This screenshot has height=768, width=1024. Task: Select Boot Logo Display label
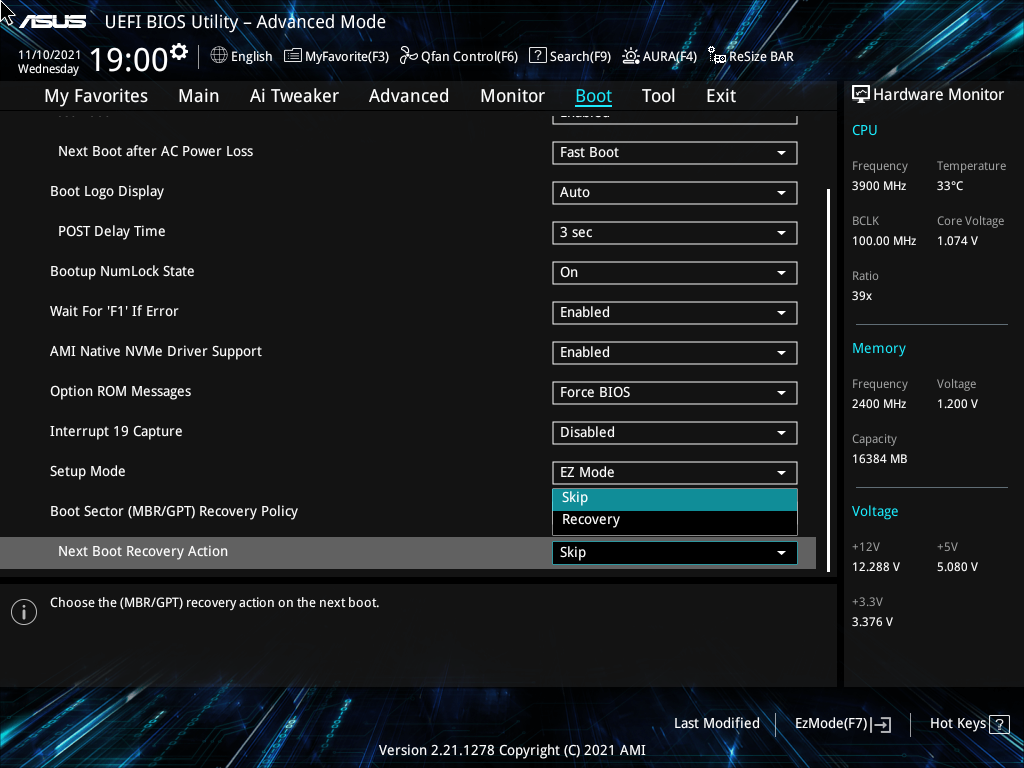tap(107, 192)
